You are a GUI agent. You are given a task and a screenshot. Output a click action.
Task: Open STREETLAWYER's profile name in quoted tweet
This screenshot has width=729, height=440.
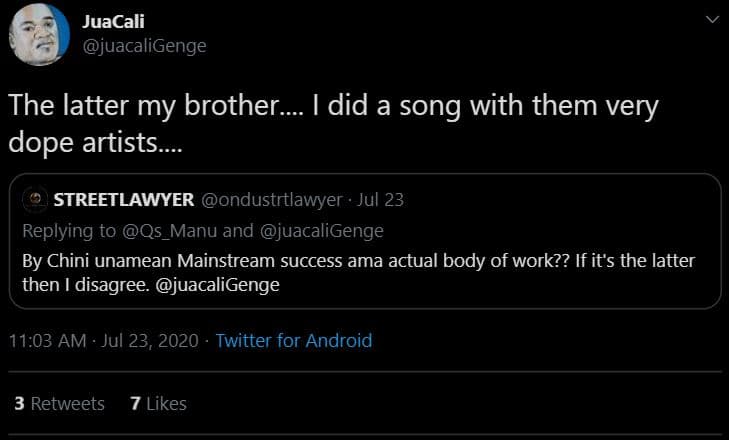click(124, 199)
